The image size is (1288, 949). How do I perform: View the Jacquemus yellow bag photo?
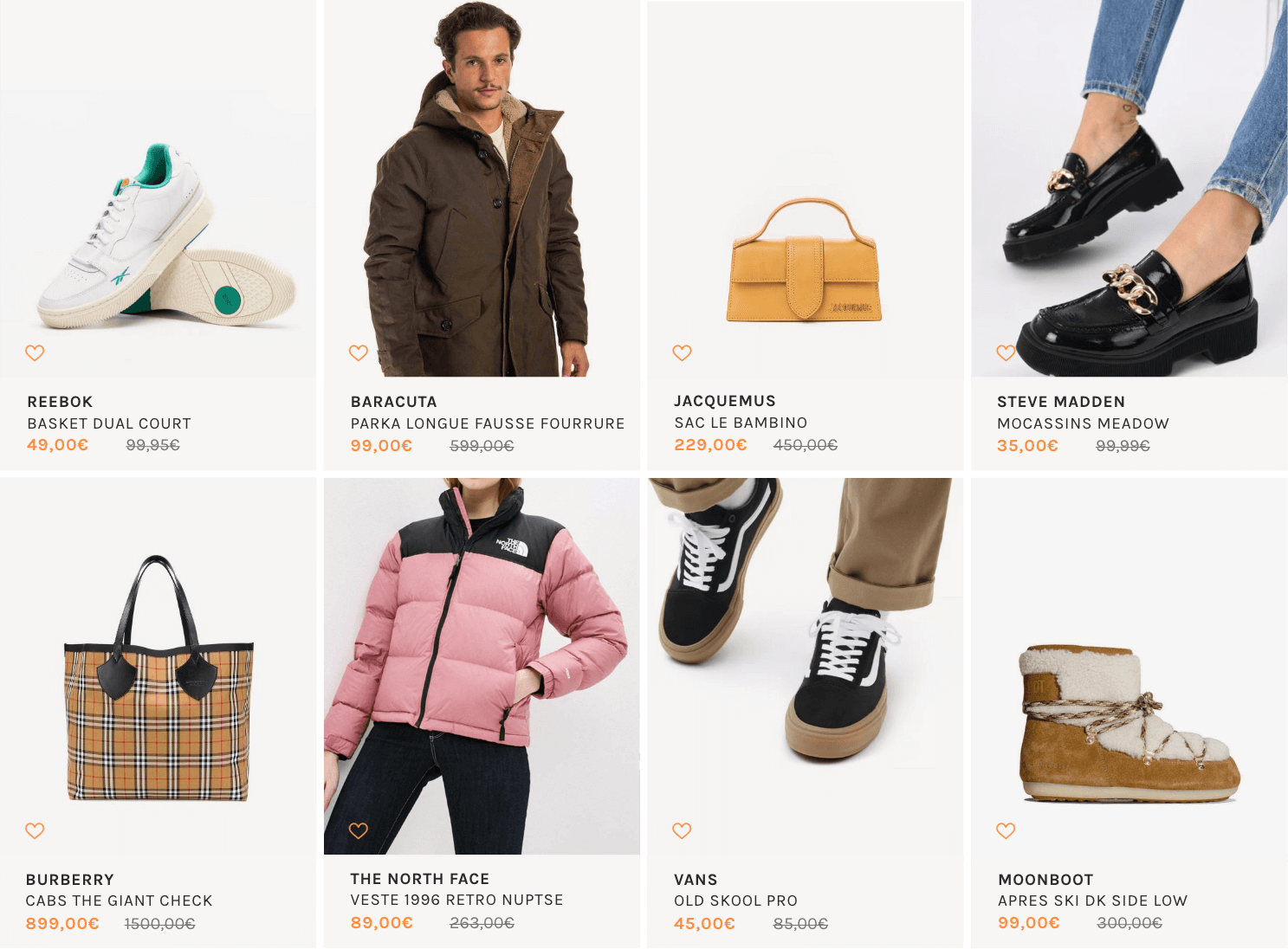click(804, 260)
